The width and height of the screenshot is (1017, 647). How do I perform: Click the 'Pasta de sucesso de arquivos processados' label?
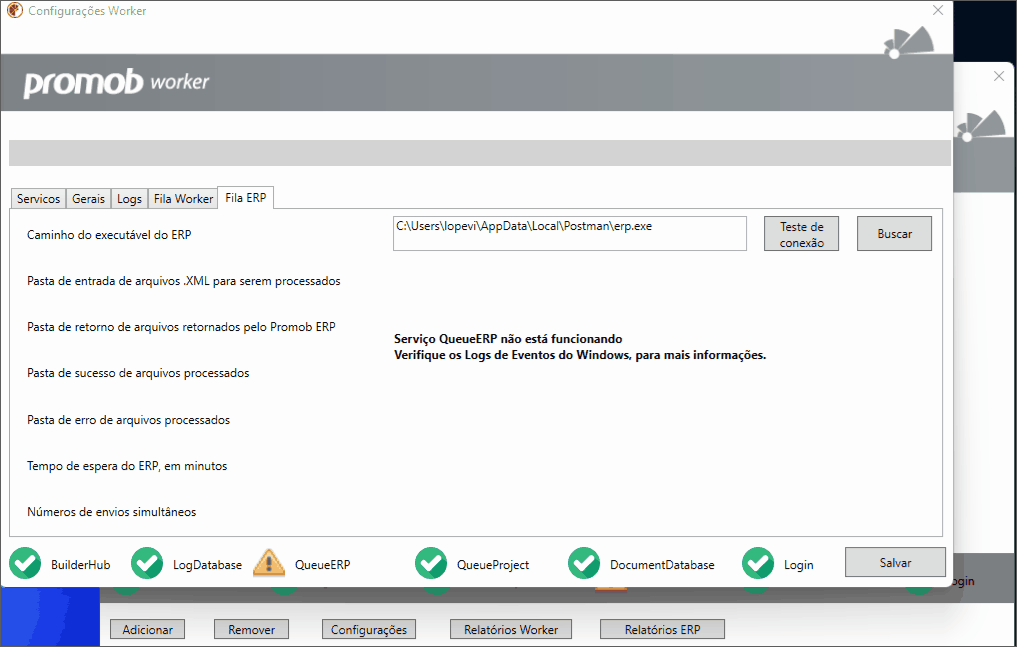coord(138,373)
